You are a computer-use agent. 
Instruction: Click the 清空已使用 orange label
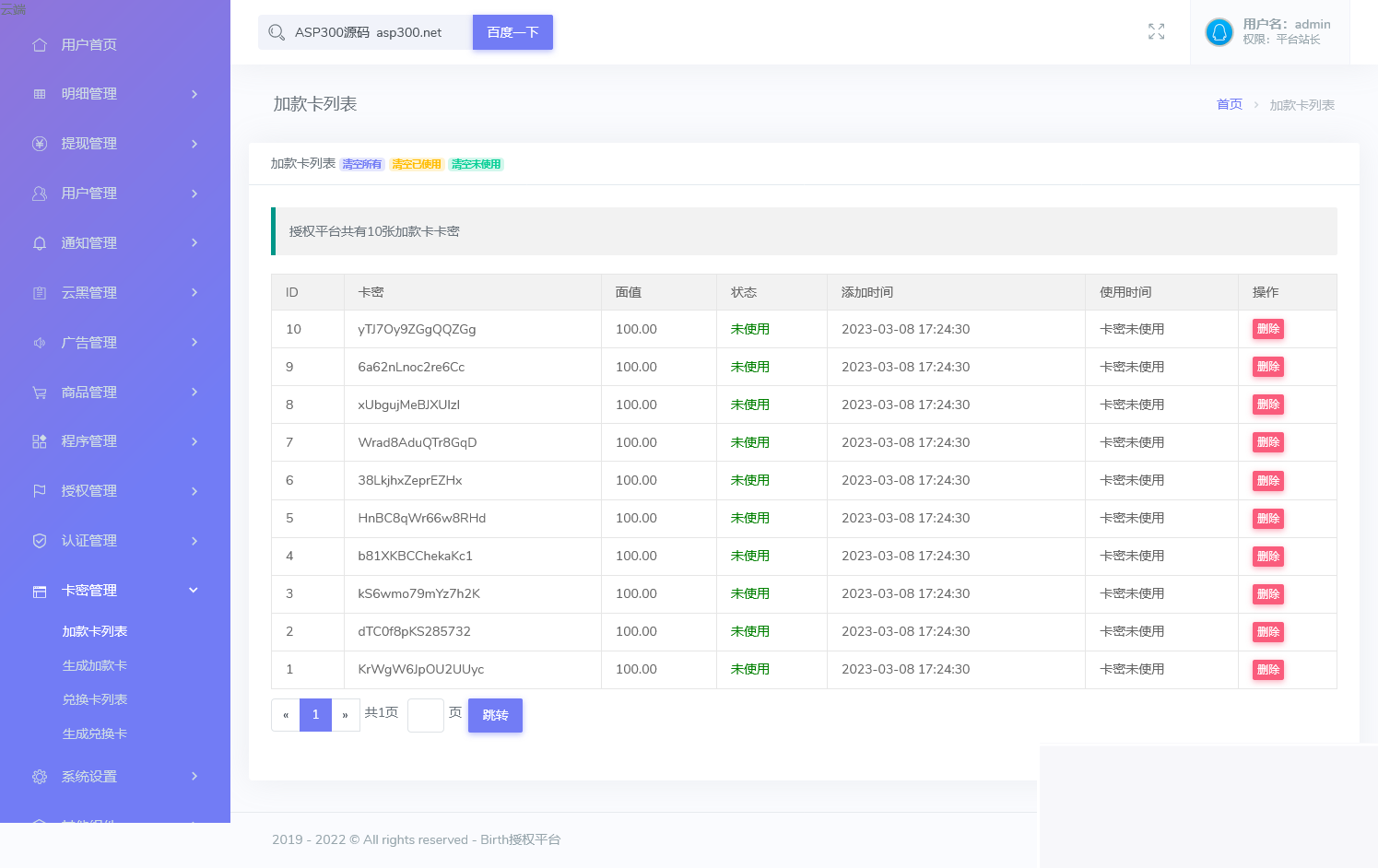(x=416, y=165)
